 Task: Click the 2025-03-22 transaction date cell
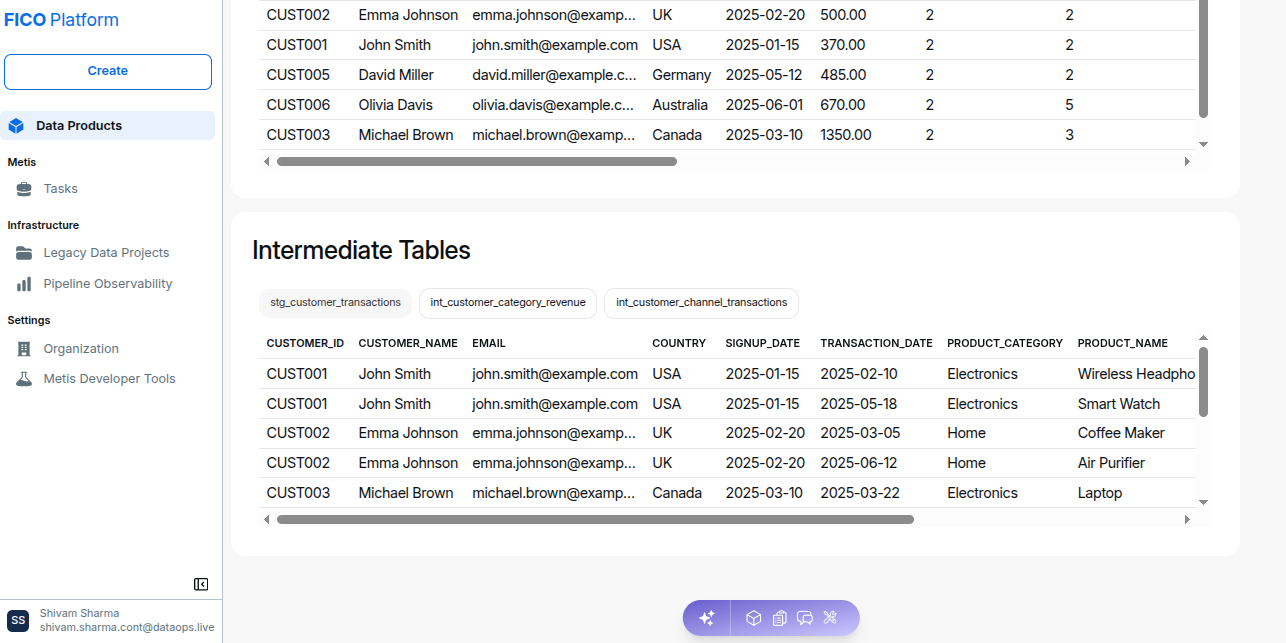[x=859, y=493]
